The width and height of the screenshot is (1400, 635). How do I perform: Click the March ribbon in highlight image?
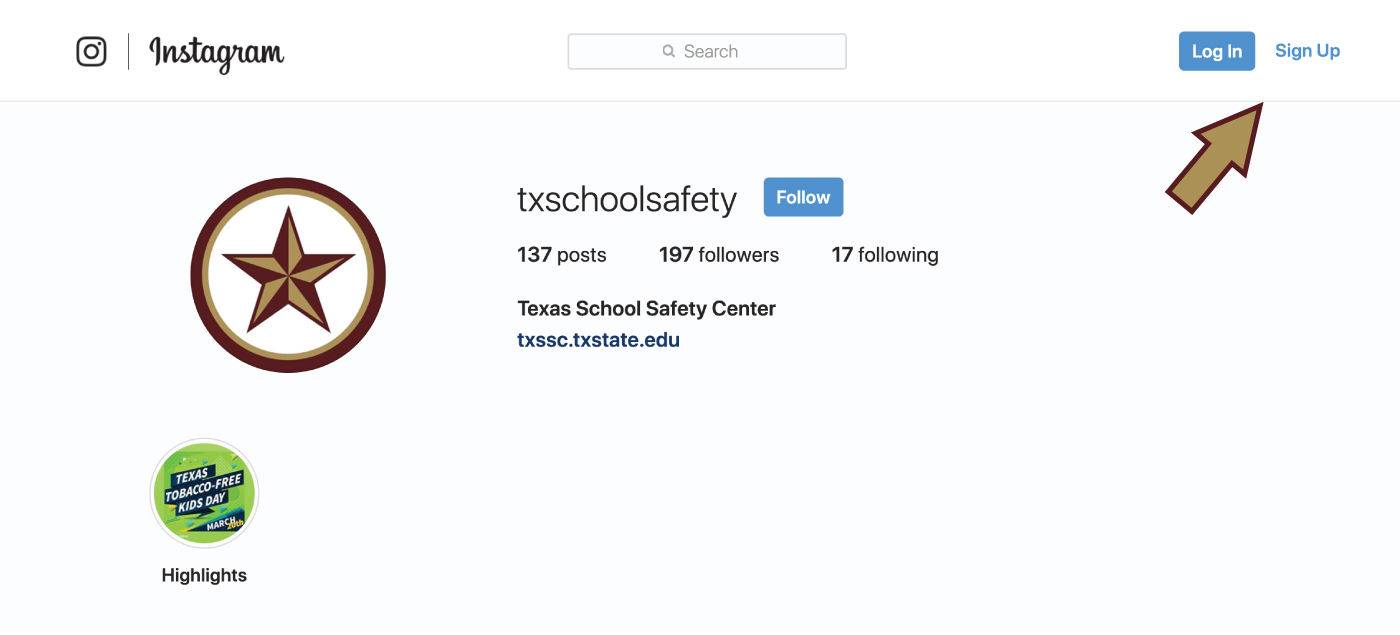coord(224,523)
